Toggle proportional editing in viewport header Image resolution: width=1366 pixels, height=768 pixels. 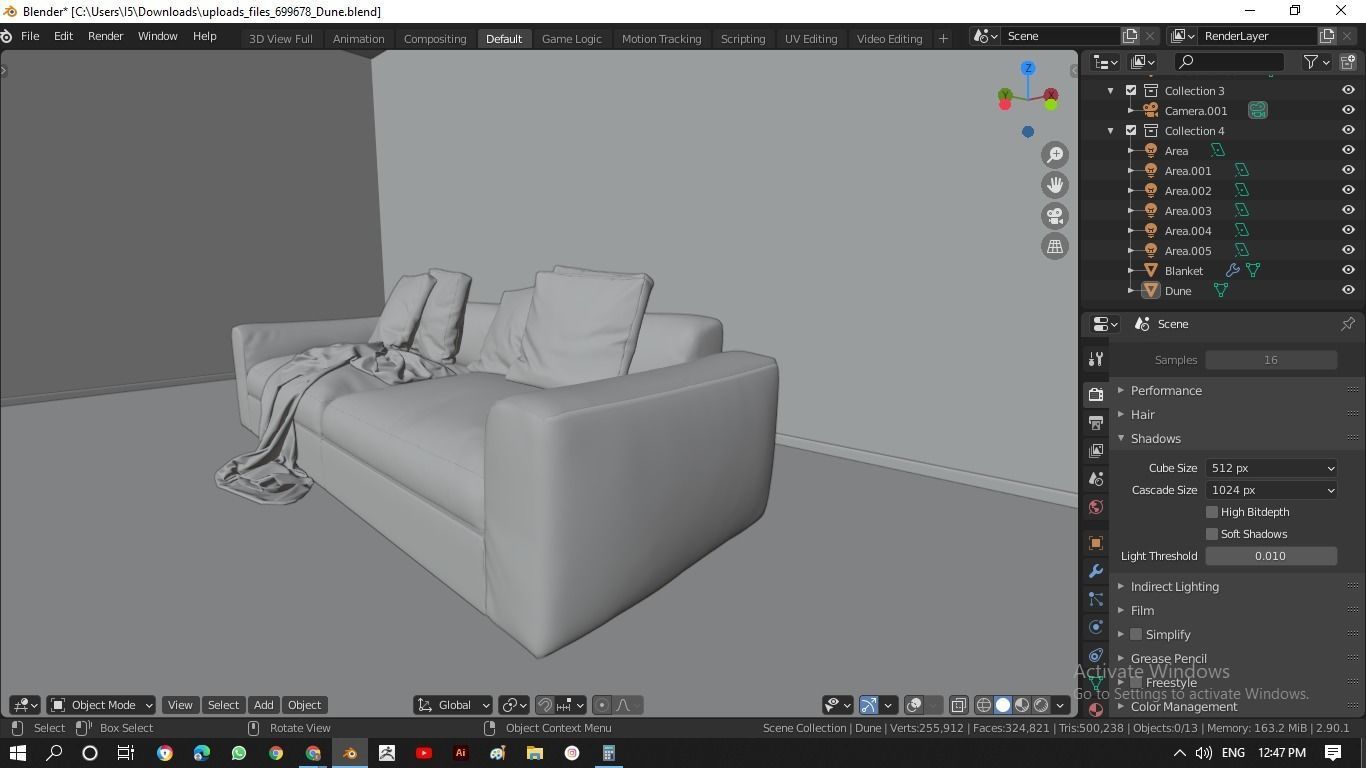tap(602, 705)
